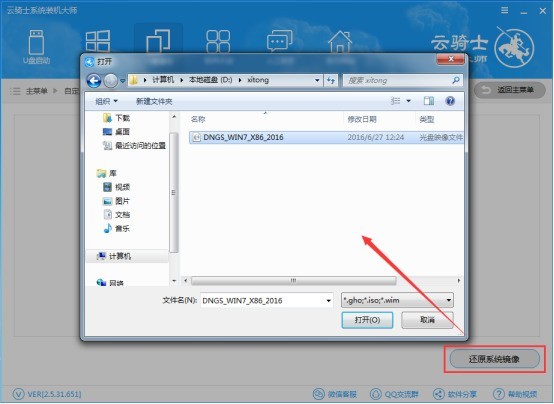554x404 pixels.
Task: Open the view options dropdown arrow
Action: 408,101
